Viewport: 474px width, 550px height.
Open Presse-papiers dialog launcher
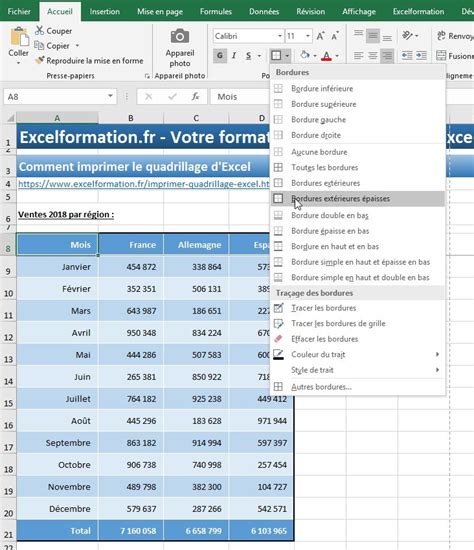click(147, 76)
